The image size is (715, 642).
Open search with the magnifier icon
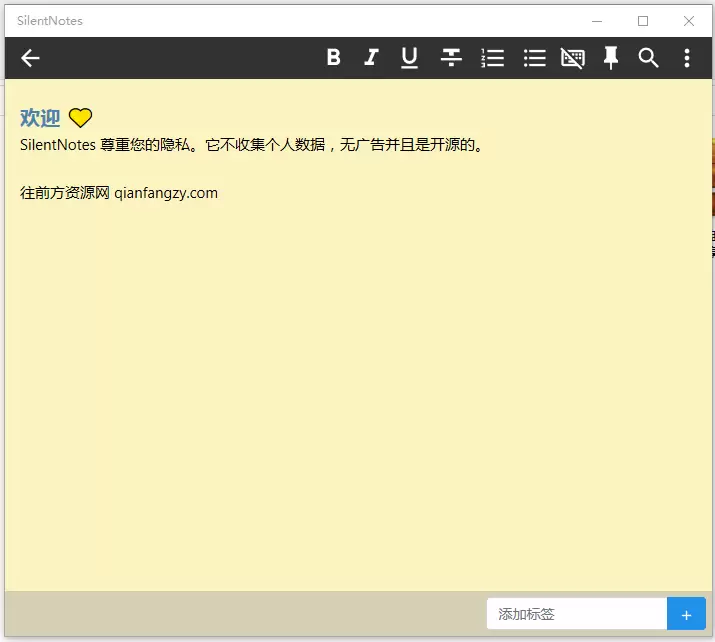click(648, 58)
